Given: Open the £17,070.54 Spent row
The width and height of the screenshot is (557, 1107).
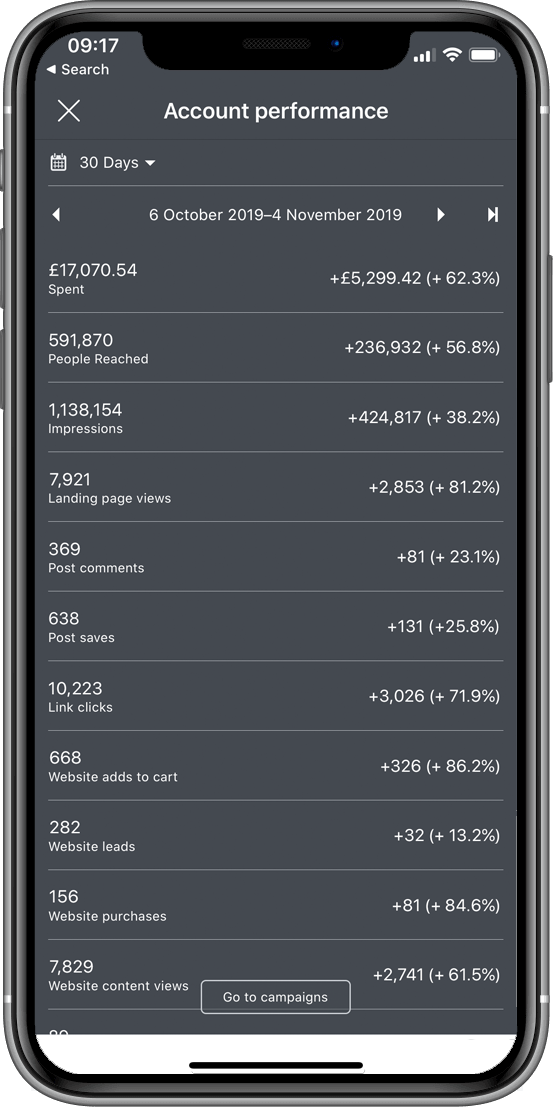Looking at the screenshot, I should 275,278.
